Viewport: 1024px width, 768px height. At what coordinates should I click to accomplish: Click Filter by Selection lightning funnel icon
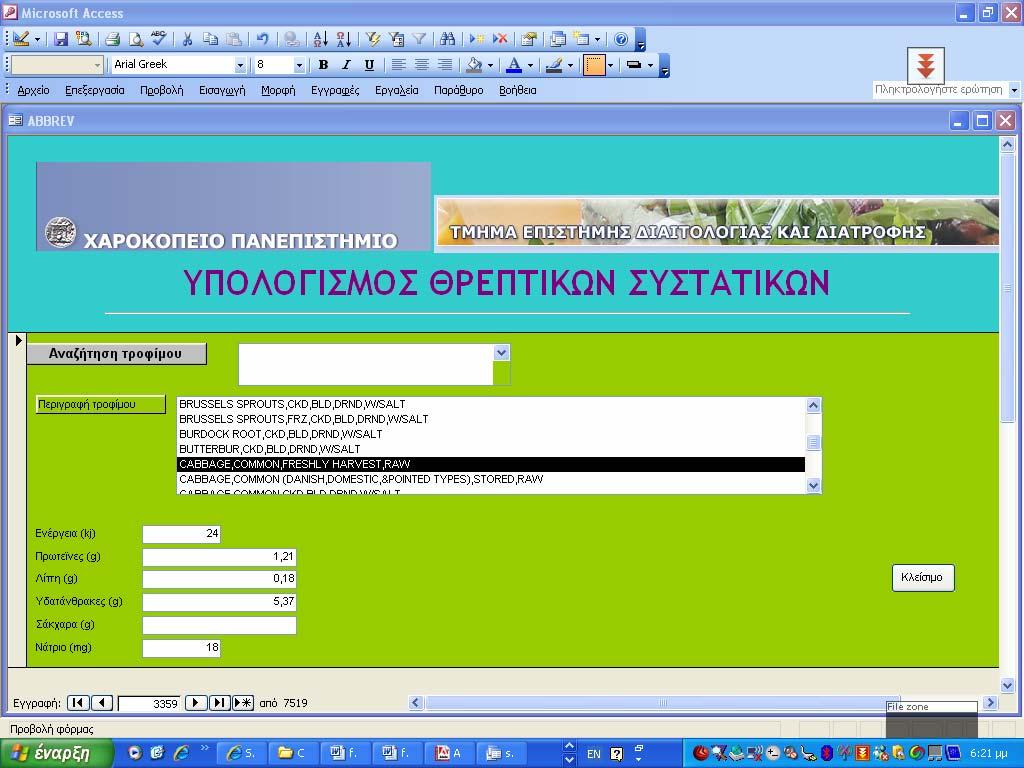(373, 40)
